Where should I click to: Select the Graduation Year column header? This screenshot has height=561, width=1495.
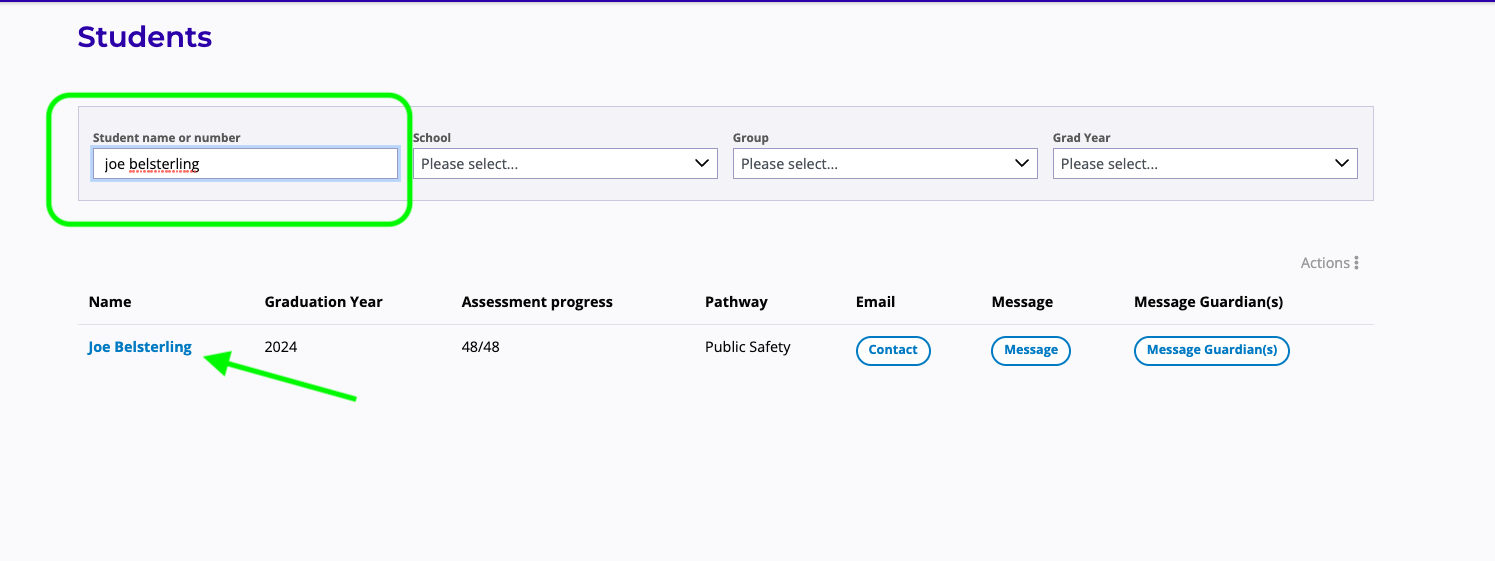tap(323, 302)
